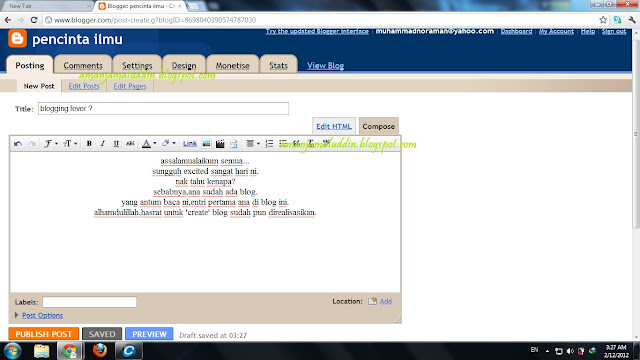Bookmark page with the star icon
This screenshot has height=360, width=640.
[x=603, y=20]
